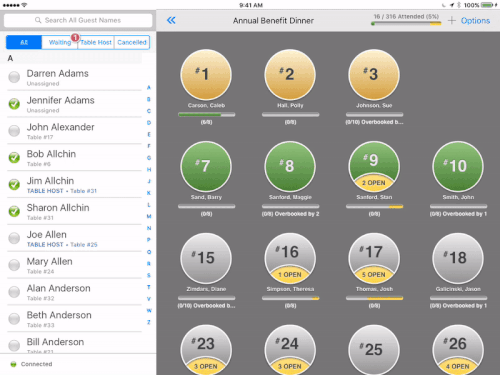Select Sanford, Maggie host label
The width and height of the screenshot is (500, 375).
pyautogui.click(x=290, y=197)
